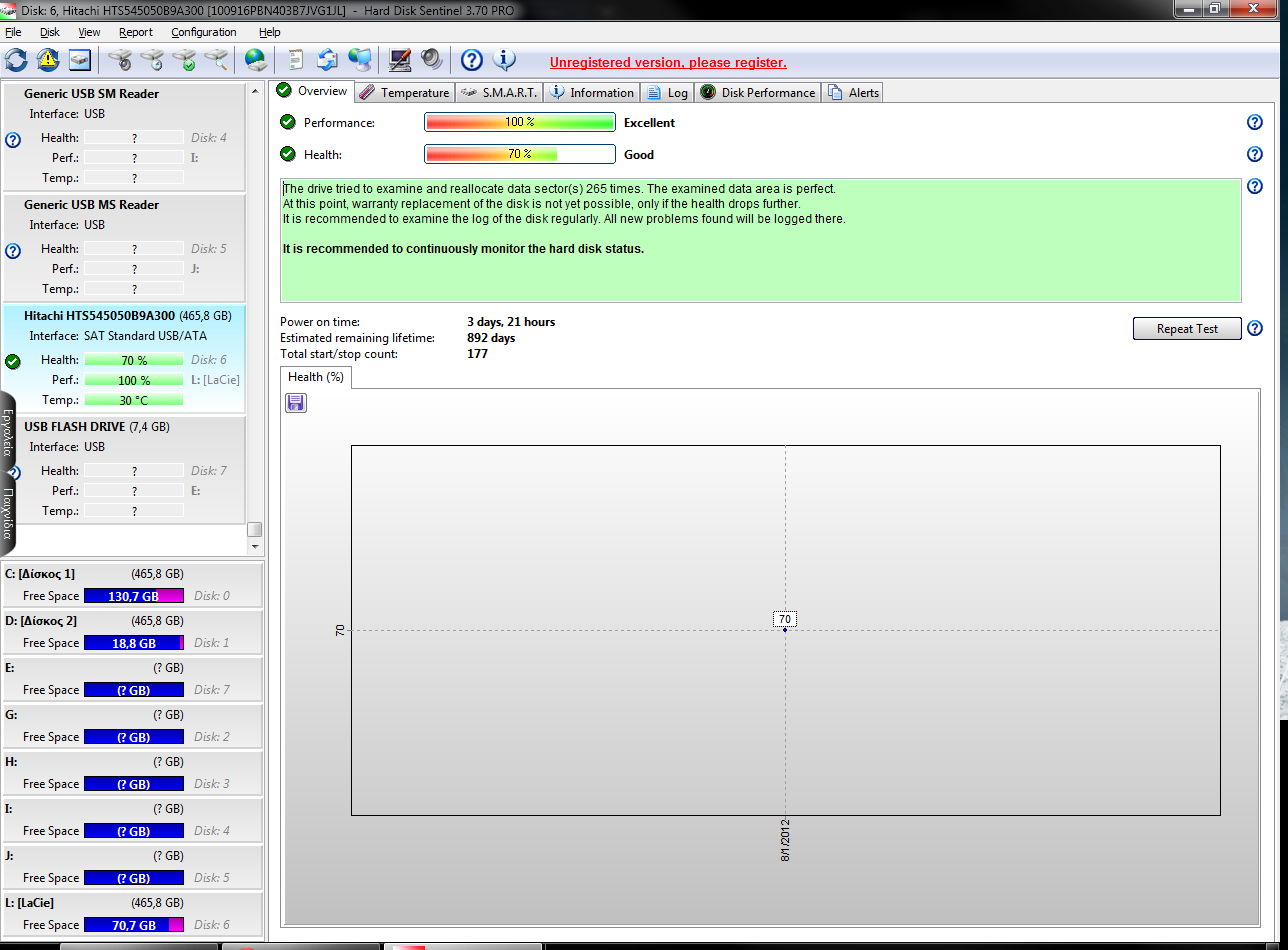
Task: Click L: [LaCie] 70,7 GB free space bar
Action: (134, 925)
